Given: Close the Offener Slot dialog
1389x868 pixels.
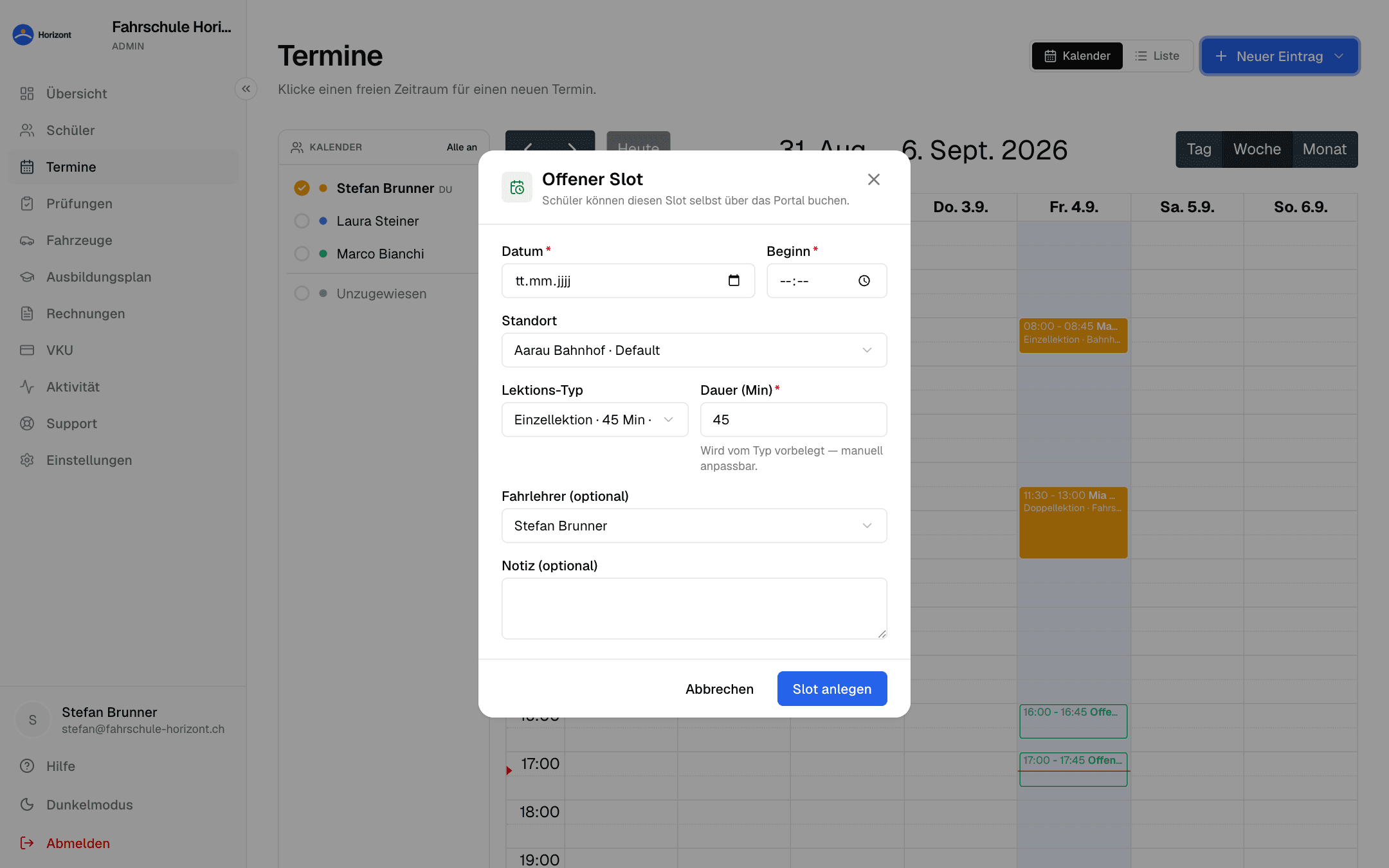Looking at the screenshot, I should (873, 179).
